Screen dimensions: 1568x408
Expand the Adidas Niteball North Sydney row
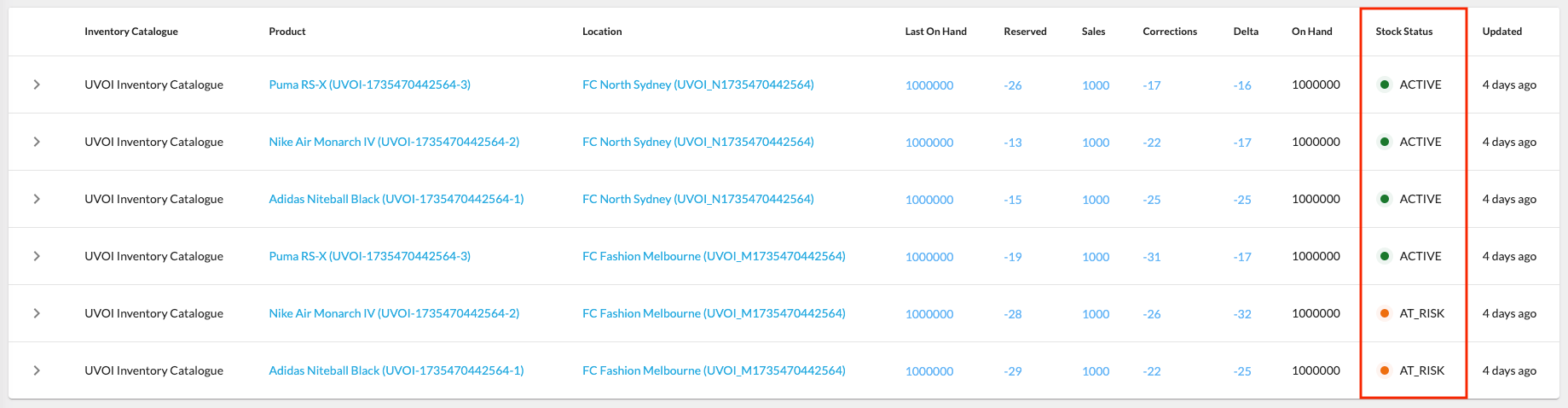pos(37,199)
